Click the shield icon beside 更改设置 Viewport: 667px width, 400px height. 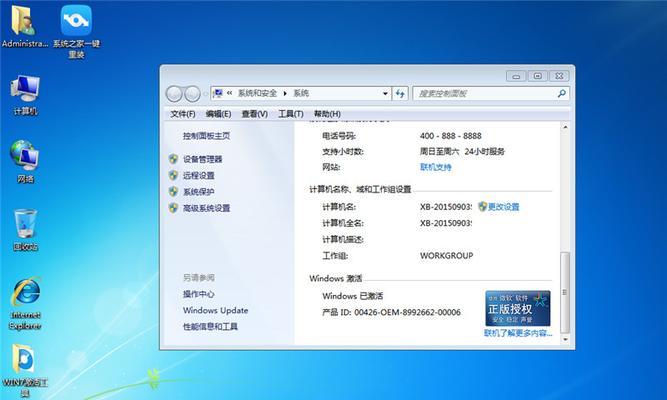coord(482,207)
